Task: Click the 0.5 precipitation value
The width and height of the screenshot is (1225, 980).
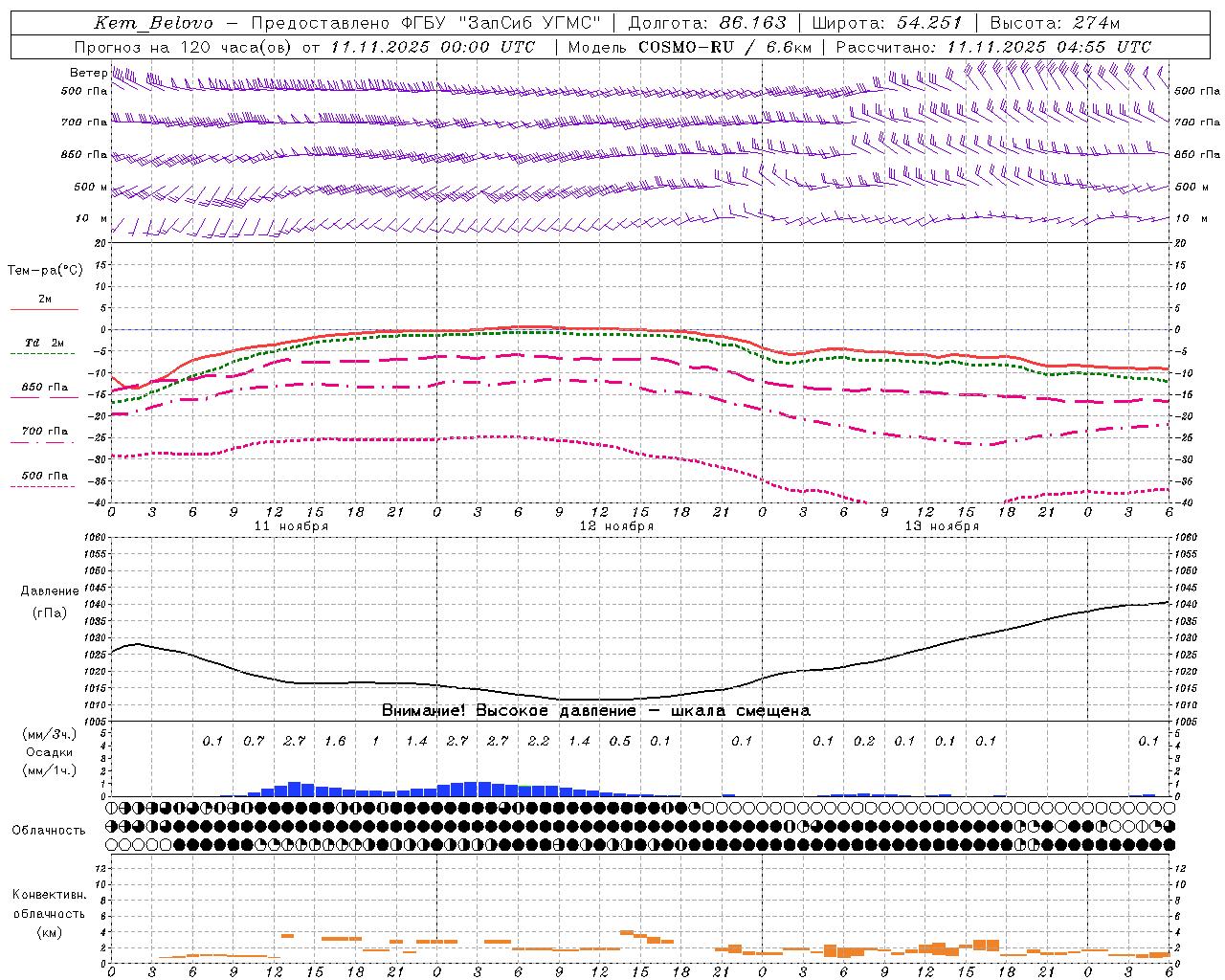Action: [620, 742]
